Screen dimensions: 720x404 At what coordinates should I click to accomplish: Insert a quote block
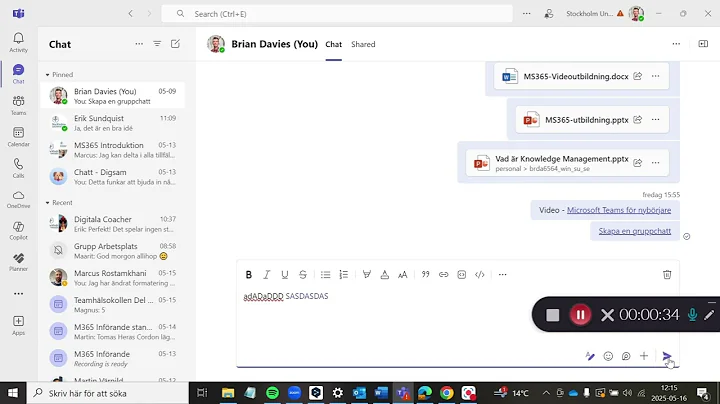tap(426, 275)
